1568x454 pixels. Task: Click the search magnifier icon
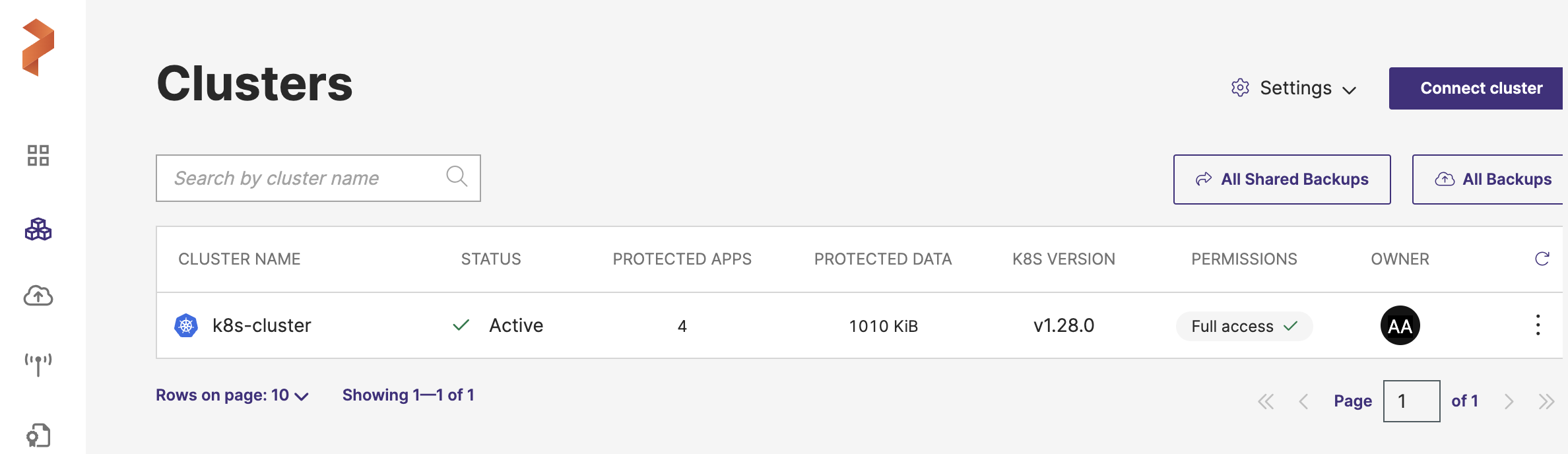(457, 177)
